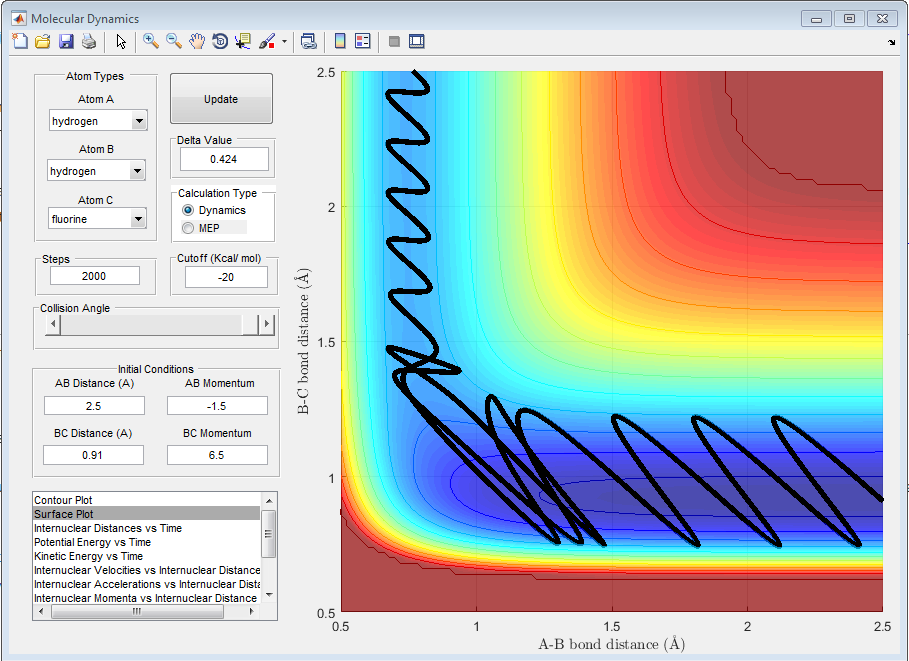The height and width of the screenshot is (661, 909).
Task: Minimize the Molecular Dynamics window
Action: coord(816,19)
